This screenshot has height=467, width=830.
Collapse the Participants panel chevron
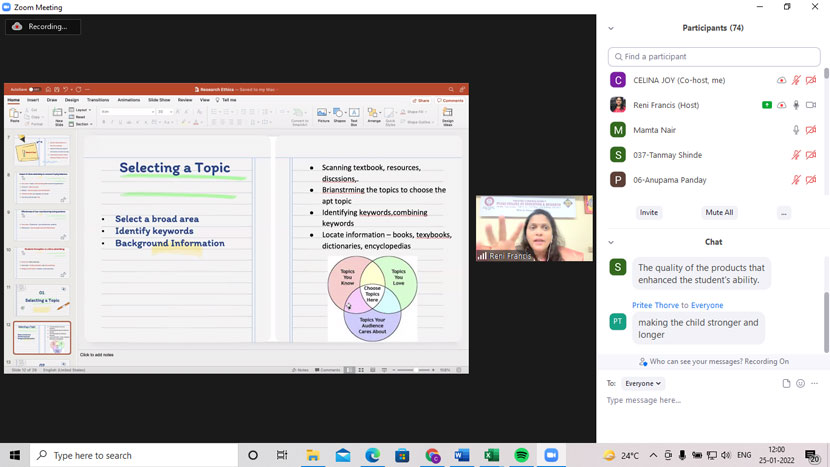point(612,28)
